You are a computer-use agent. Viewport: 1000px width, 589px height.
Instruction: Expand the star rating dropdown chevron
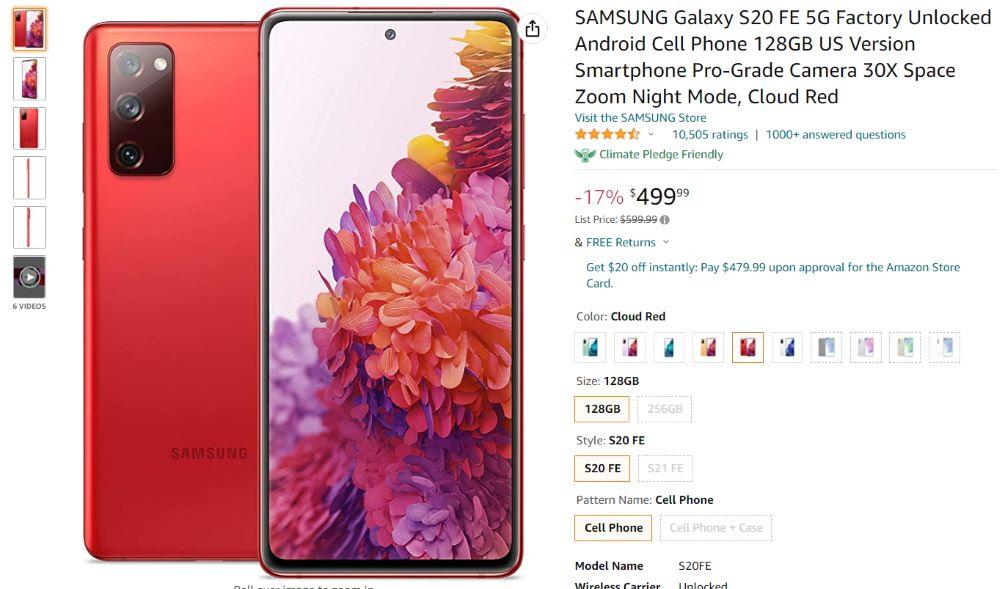(651, 135)
